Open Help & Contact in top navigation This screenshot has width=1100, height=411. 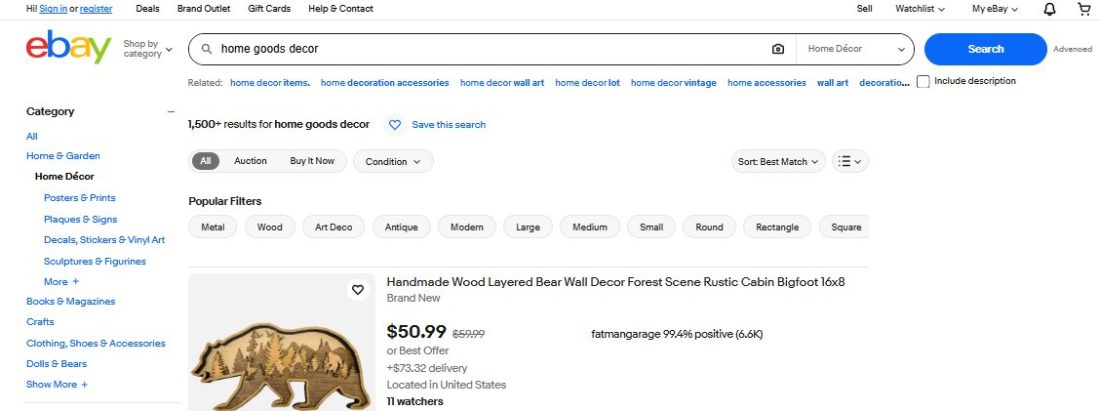tap(341, 9)
